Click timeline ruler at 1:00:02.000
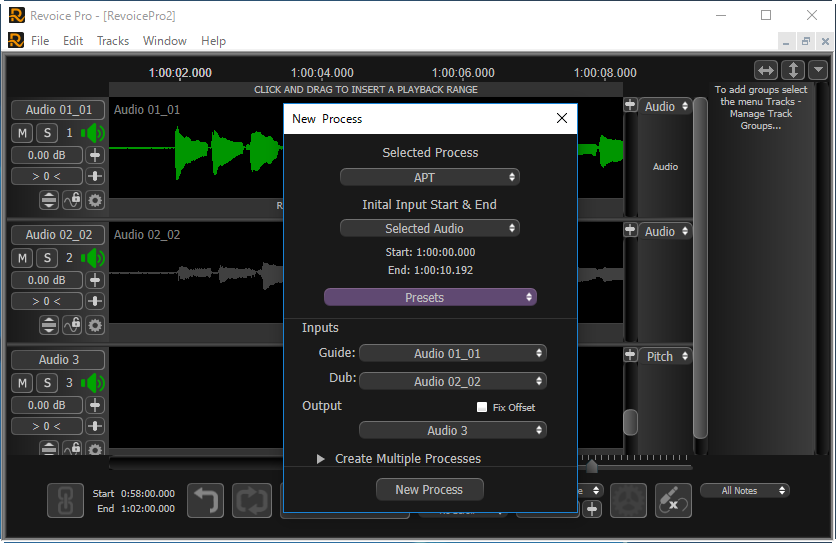Viewport: 836px width, 543px height. point(180,73)
